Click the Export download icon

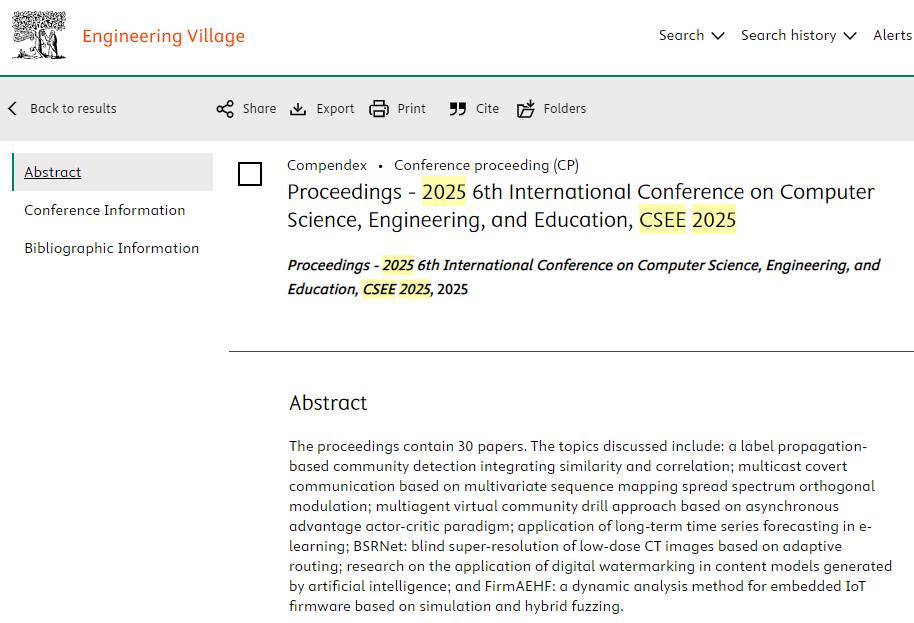(298, 109)
